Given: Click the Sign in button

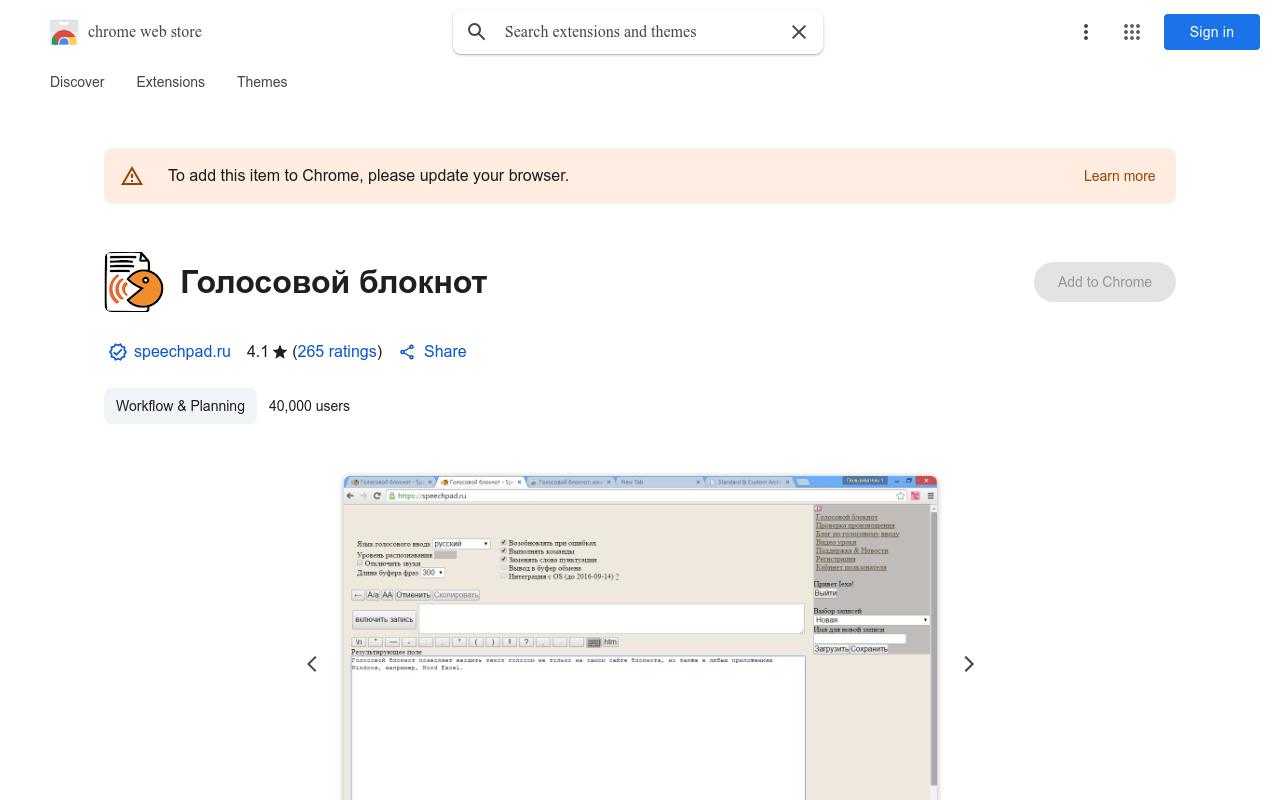Looking at the screenshot, I should click(x=1212, y=32).
